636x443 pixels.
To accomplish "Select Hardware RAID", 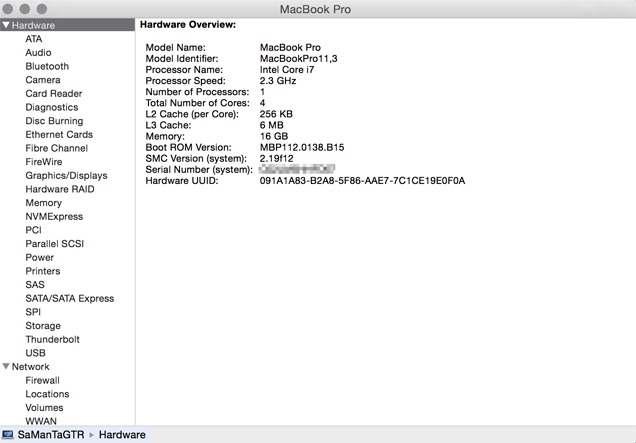I will pos(60,189).
